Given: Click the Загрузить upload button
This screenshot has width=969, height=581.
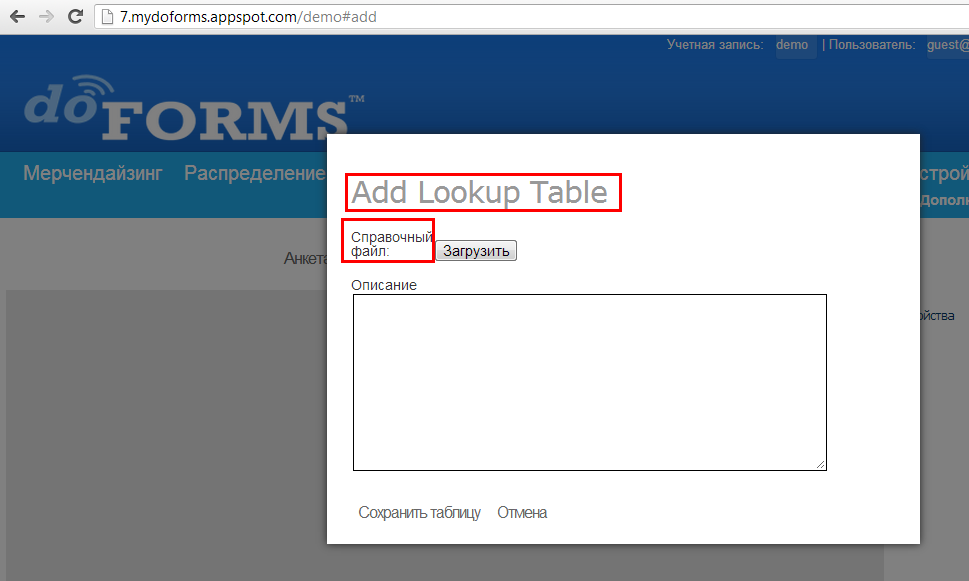Looking at the screenshot, I should [x=476, y=251].
